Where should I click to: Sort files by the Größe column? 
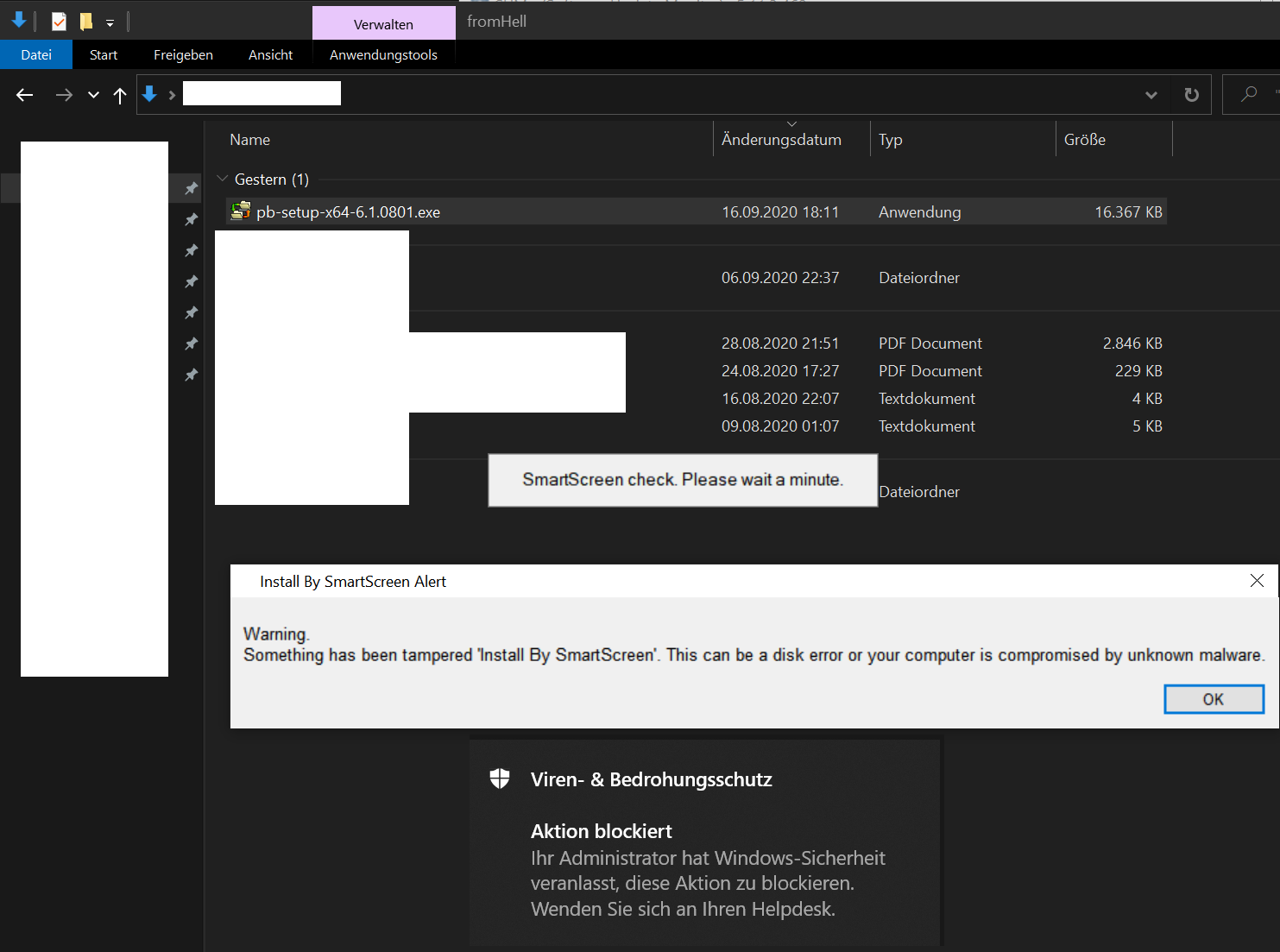[1085, 140]
